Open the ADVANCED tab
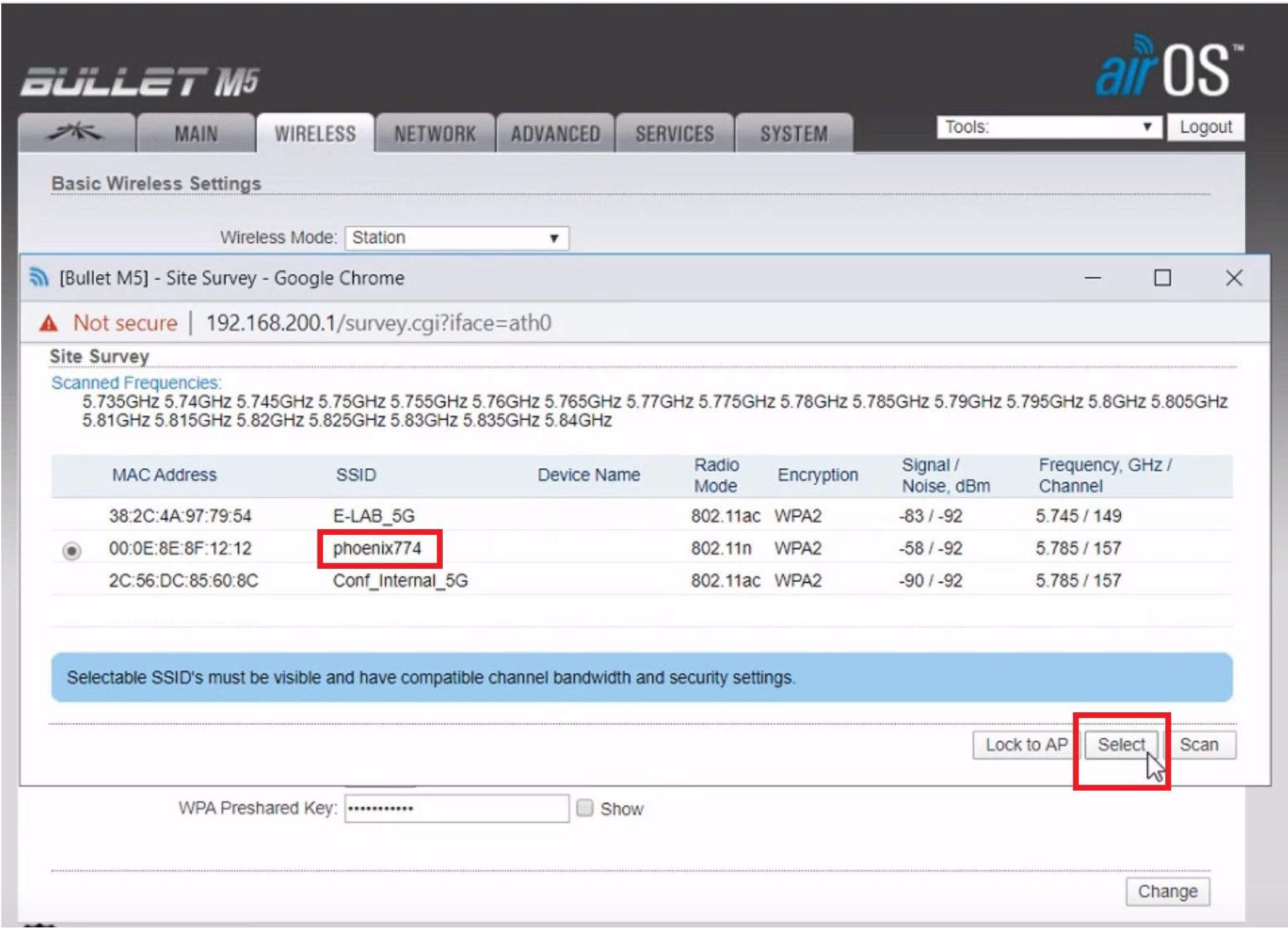The image size is (1288, 928). point(555,133)
